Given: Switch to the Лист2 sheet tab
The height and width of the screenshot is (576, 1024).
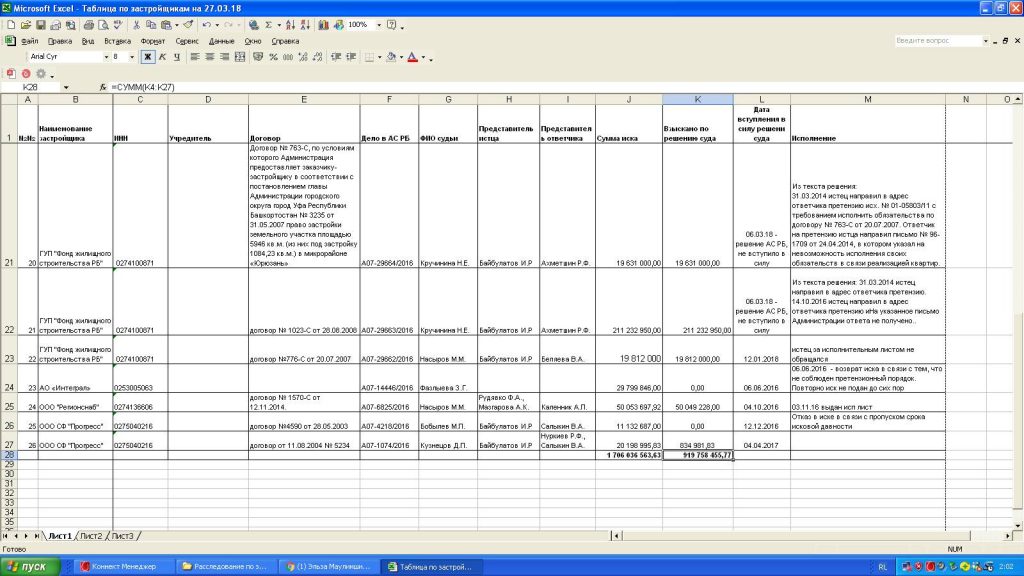Looking at the screenshot, I should pos(91,537).
